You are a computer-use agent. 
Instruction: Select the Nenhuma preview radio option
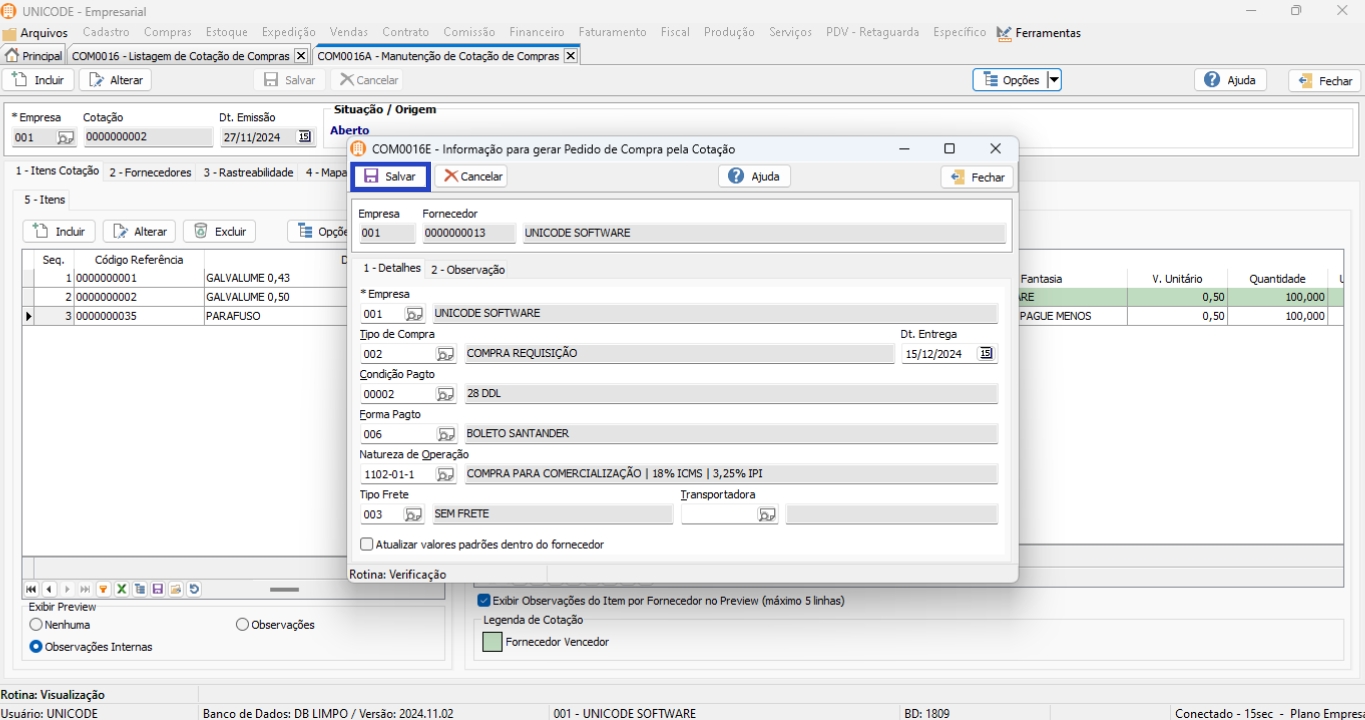point(36,625)
